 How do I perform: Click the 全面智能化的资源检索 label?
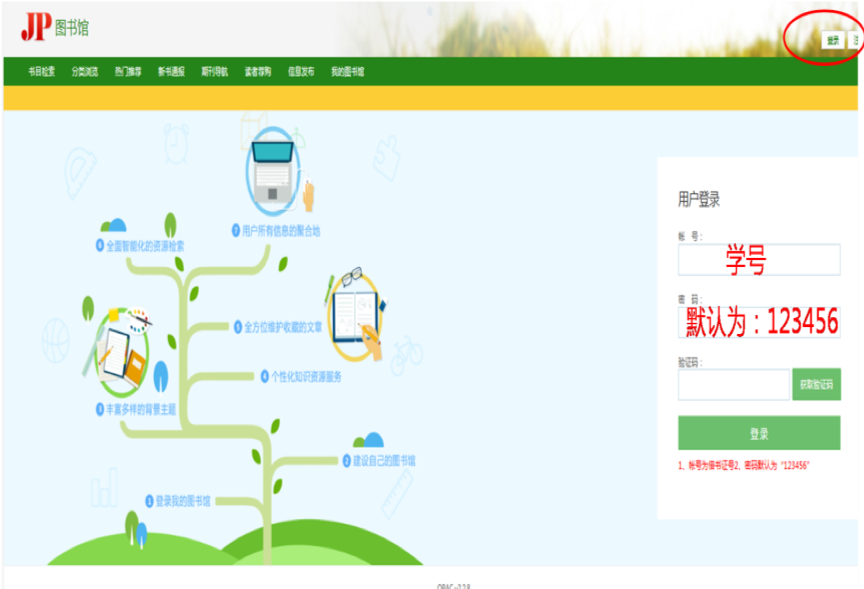coord(140,246)
